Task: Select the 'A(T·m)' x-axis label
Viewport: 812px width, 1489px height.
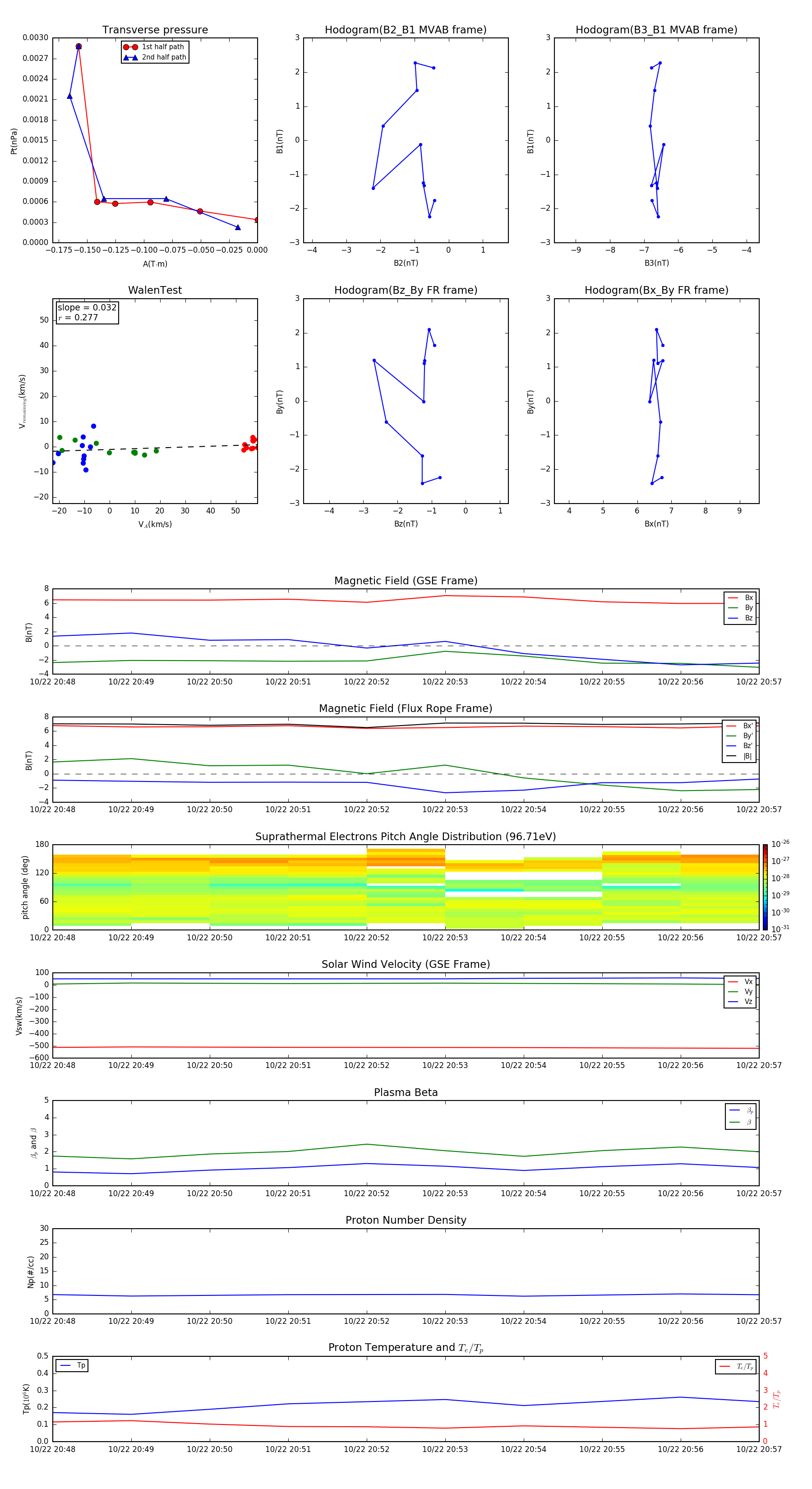Action: (155, 264)
